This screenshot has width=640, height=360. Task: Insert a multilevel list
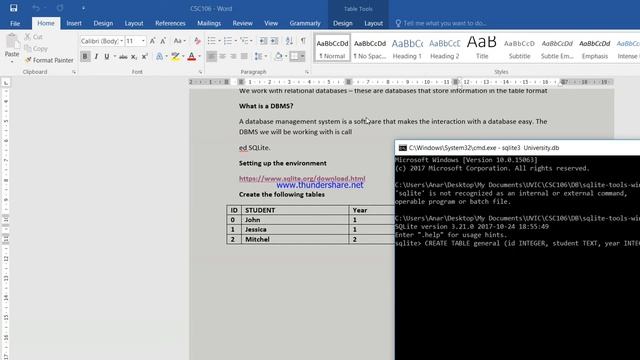point(244,41)
